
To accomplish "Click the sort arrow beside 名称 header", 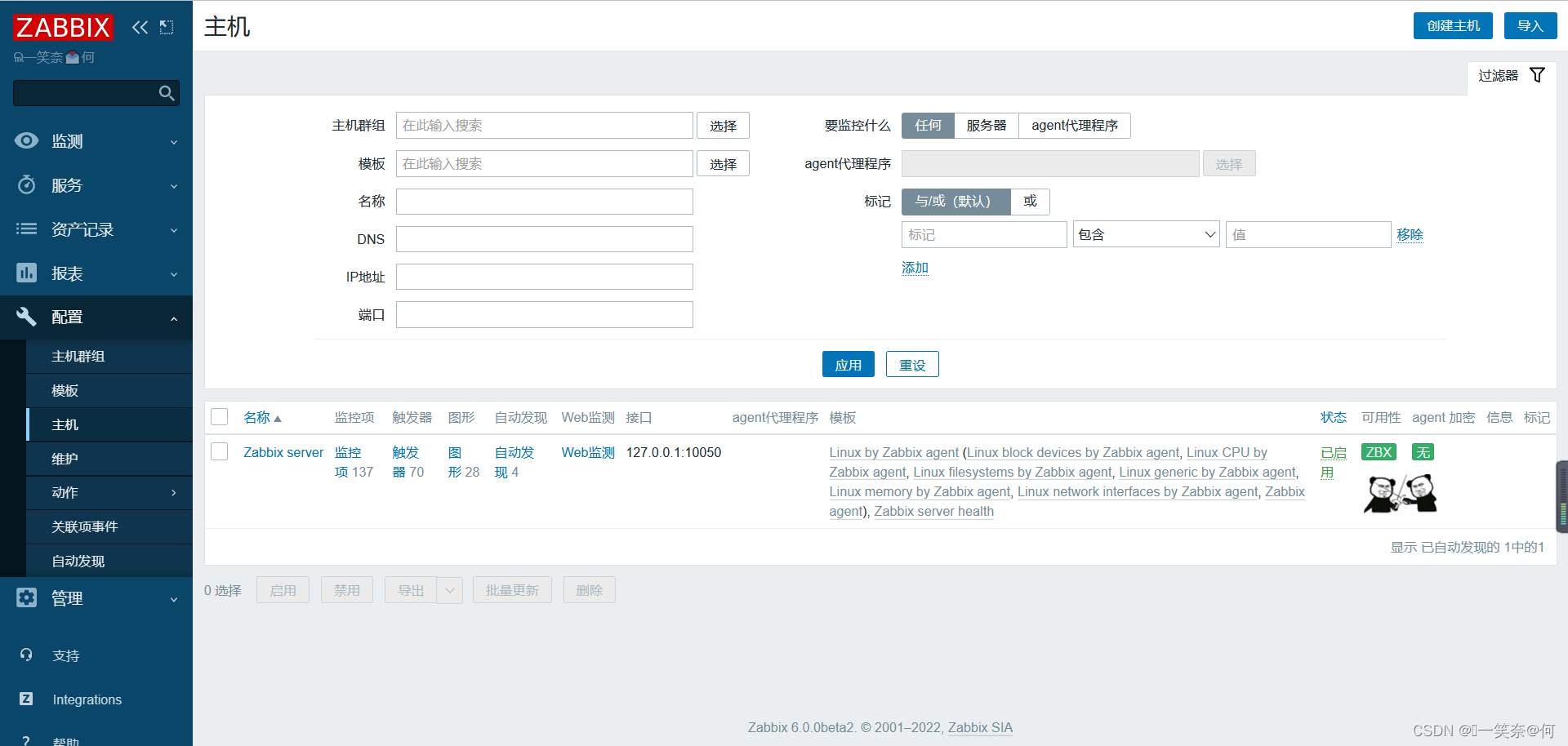I will click(278, 419).
